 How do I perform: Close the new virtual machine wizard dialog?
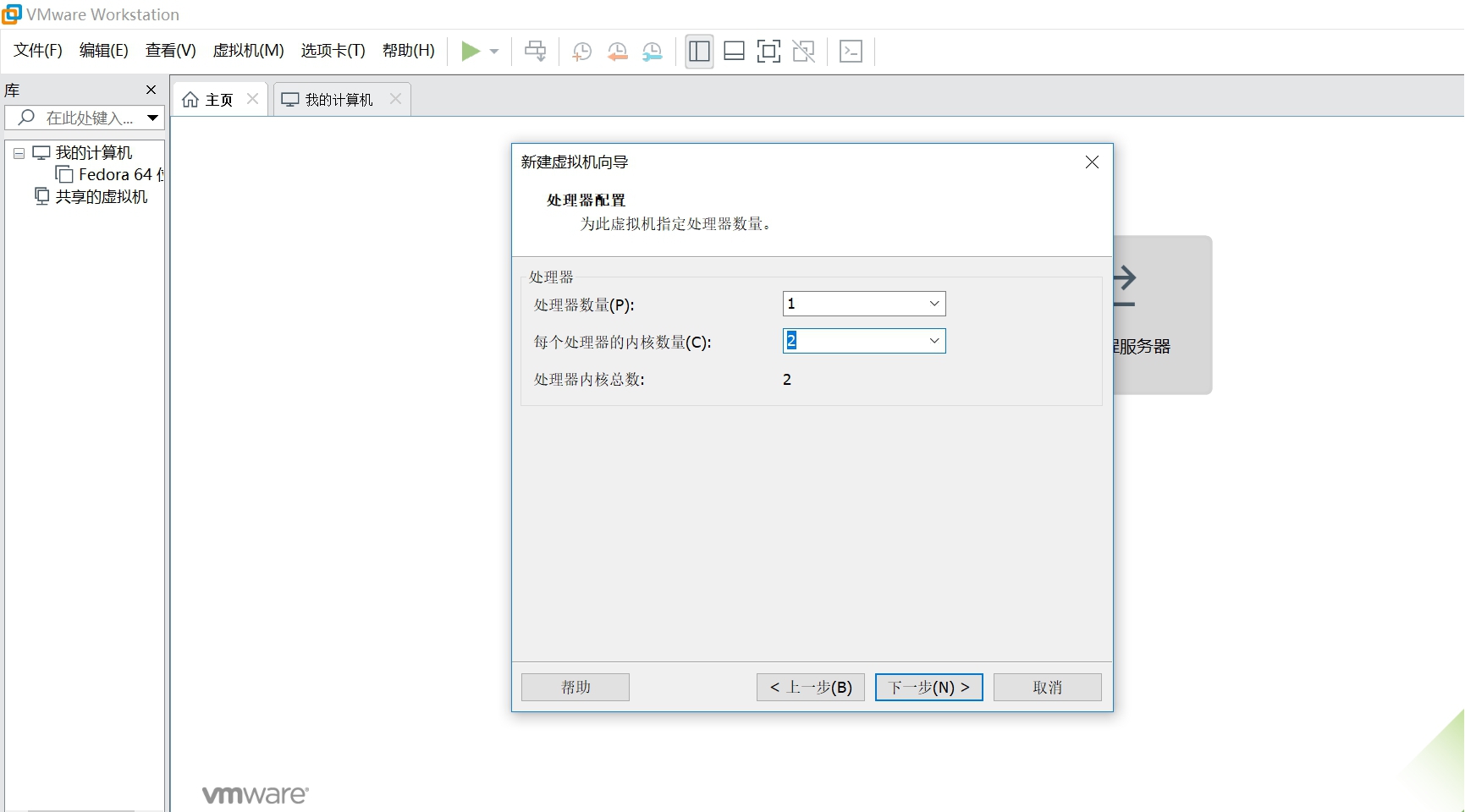1091,162
